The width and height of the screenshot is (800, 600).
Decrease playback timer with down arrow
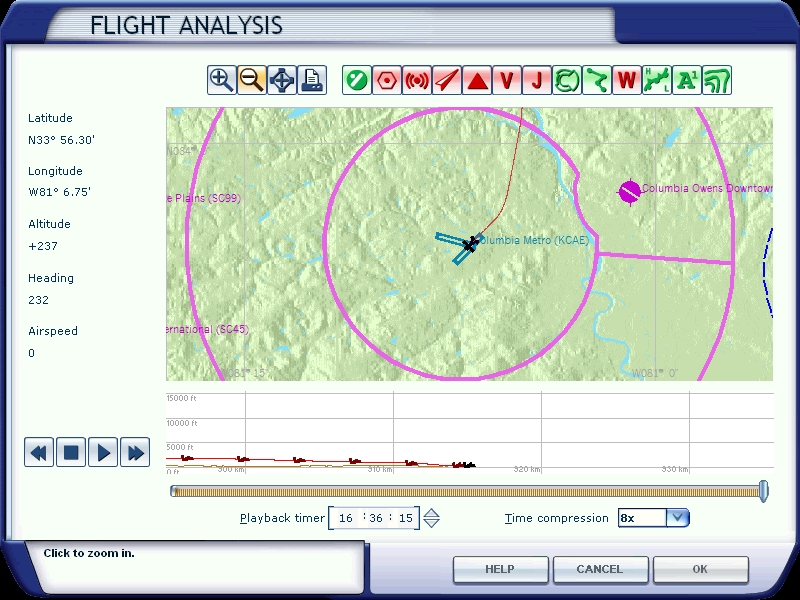pyautogui.click(x=432, y=523)
